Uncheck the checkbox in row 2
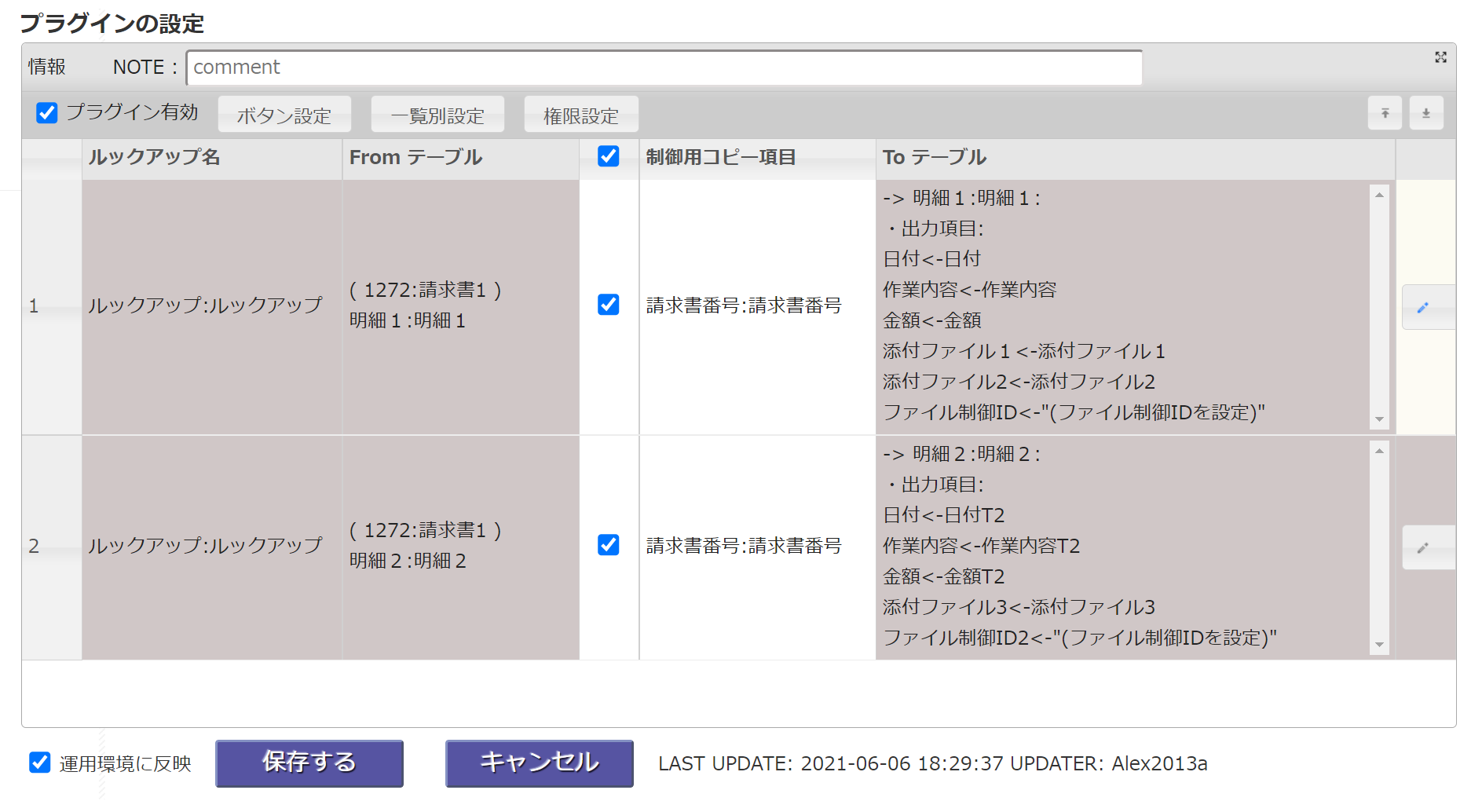Screen dimensions: 1482x812 (609, 545)
